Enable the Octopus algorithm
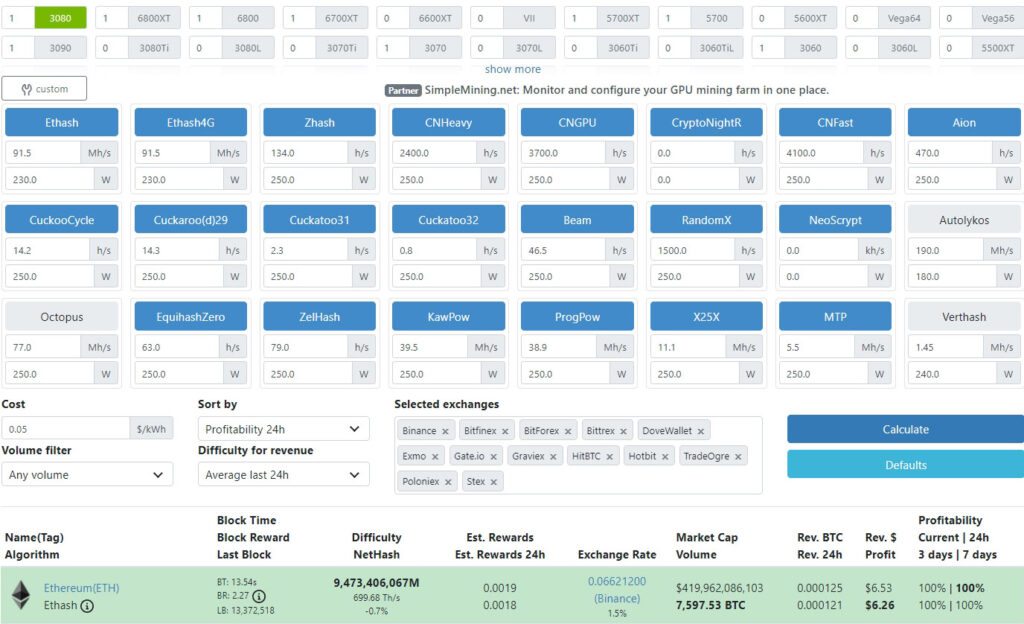 (61, 317)
